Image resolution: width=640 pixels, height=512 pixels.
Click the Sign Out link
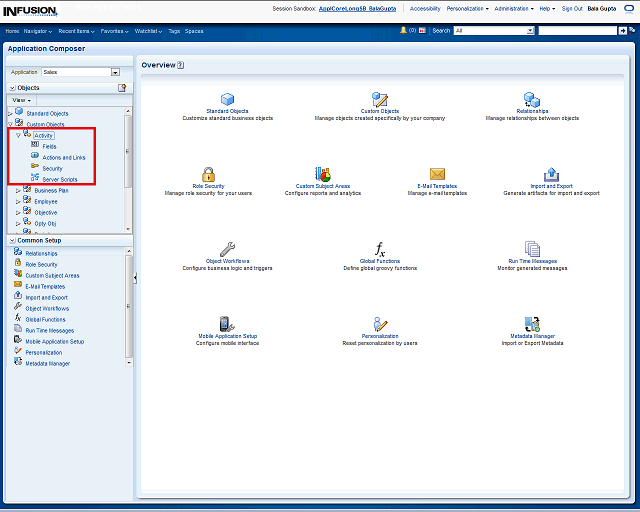[x=572, y=8]
